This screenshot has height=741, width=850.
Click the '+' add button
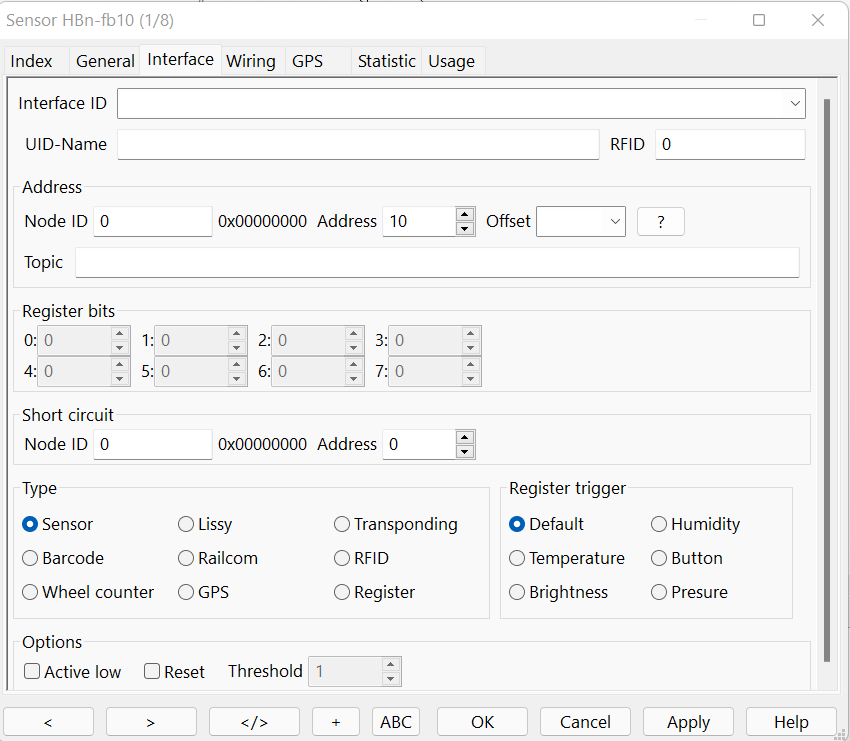336,722
